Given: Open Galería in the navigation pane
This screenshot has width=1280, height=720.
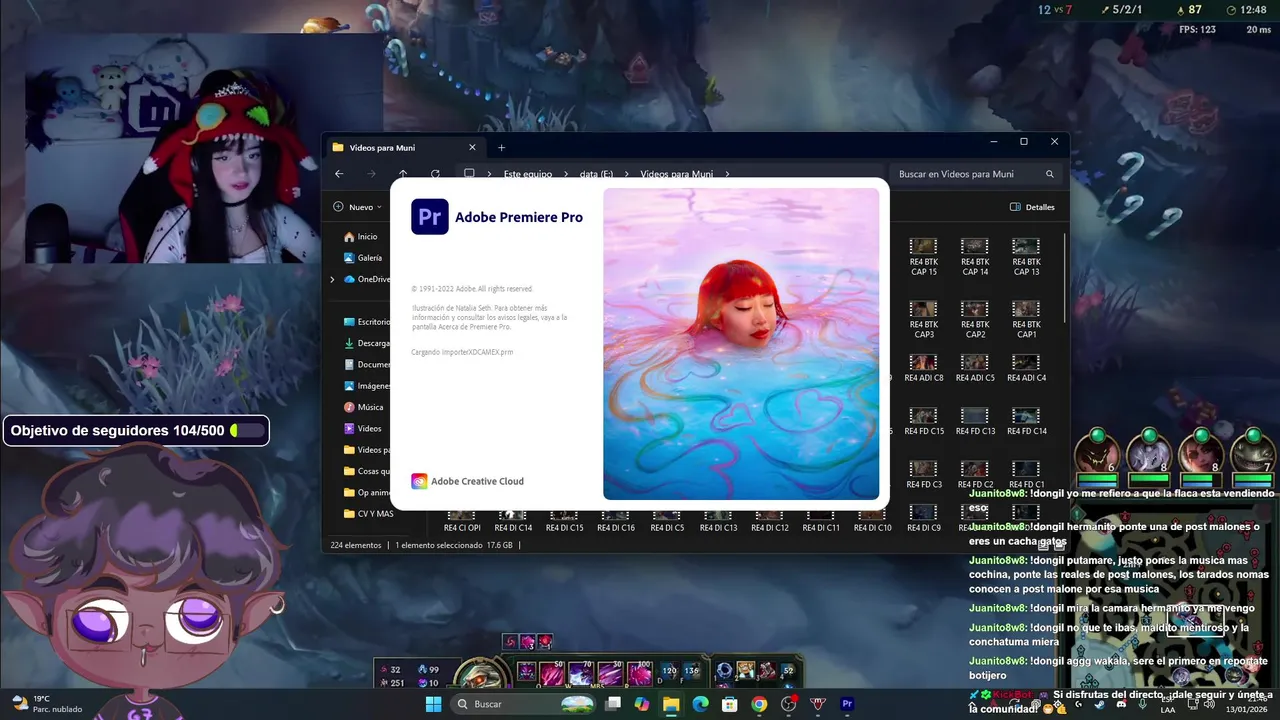Looking at the screenshot, I should [x=362, y=258].
